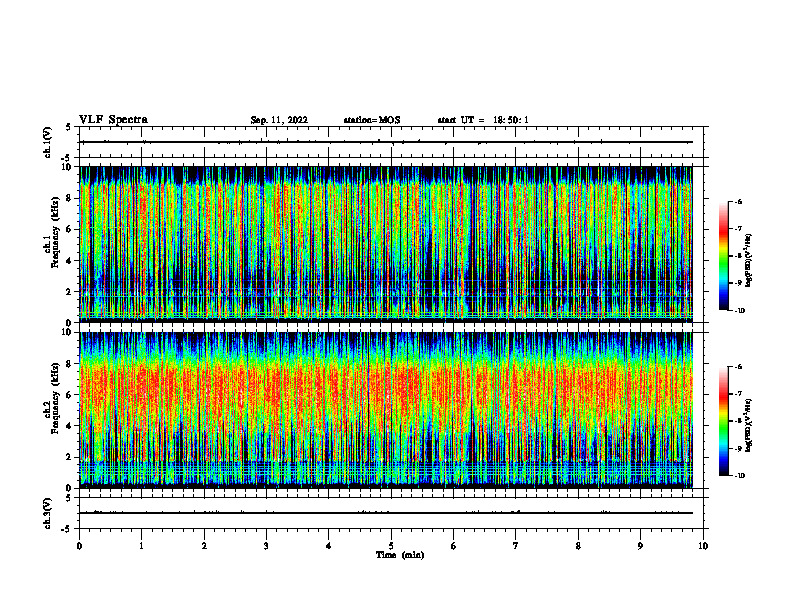Click the VLF Spectra title text

point(113,120)
